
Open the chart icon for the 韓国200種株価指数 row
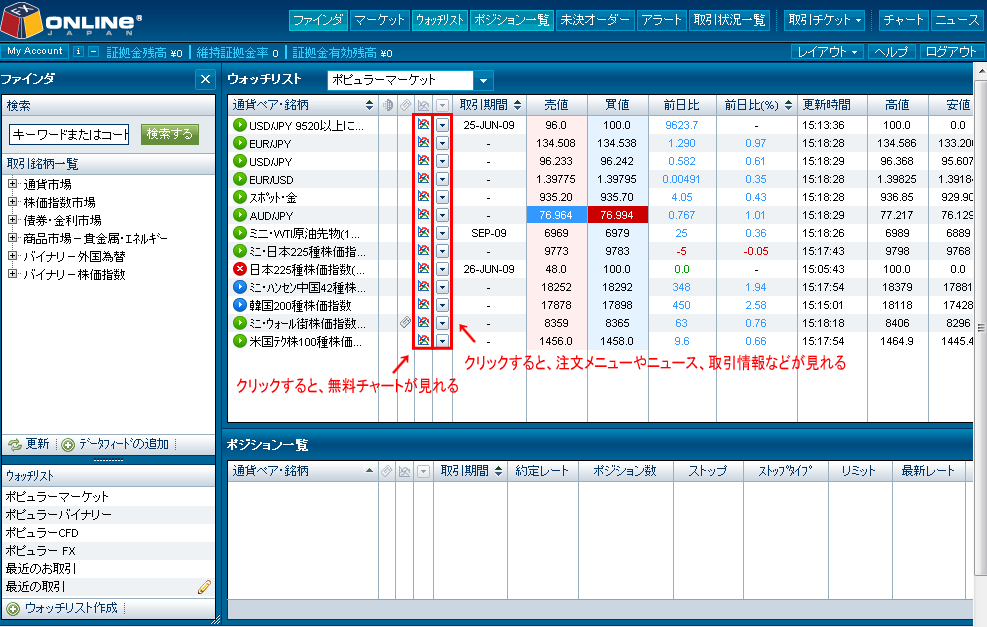coord(424,305)
